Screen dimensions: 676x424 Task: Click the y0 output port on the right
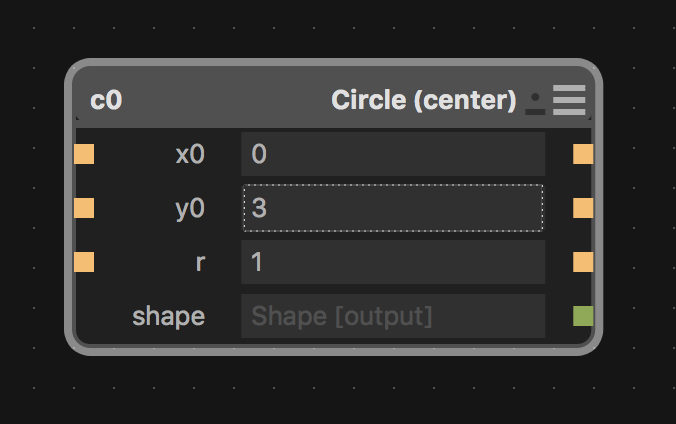pyautogui.click(x=583, y=208)
